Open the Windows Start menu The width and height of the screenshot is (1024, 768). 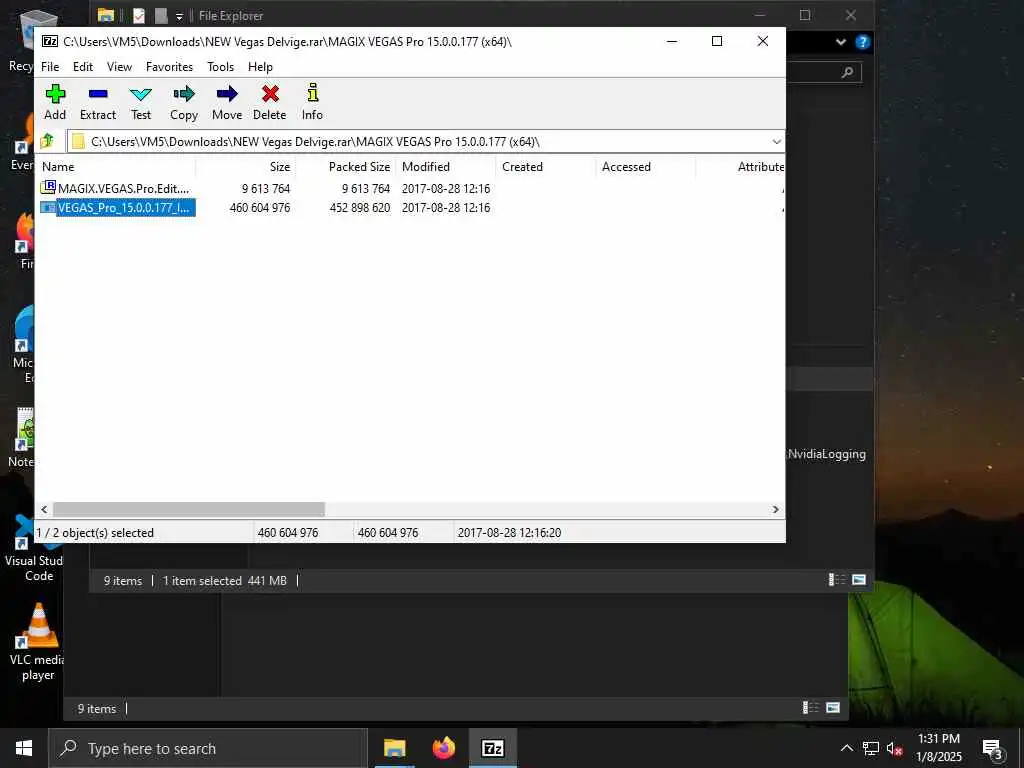[24, 748]
